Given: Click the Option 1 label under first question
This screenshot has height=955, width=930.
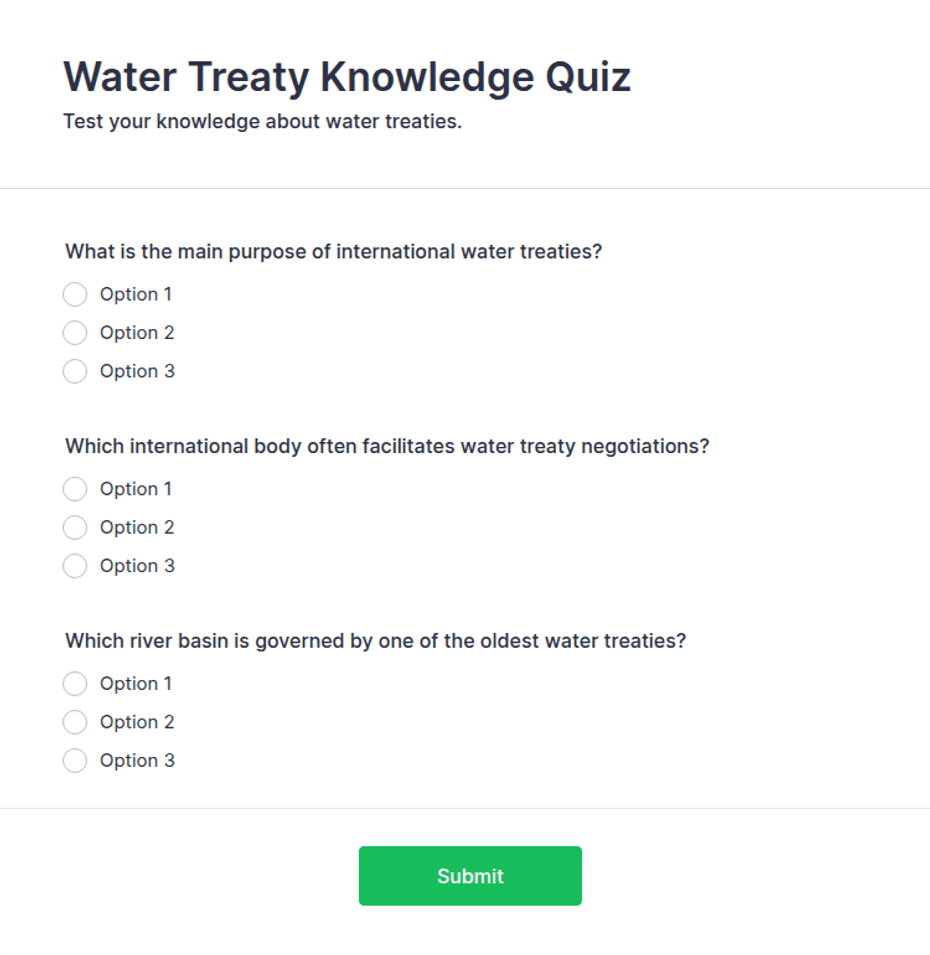Looking at the screenshot, I should coord(136,294).
